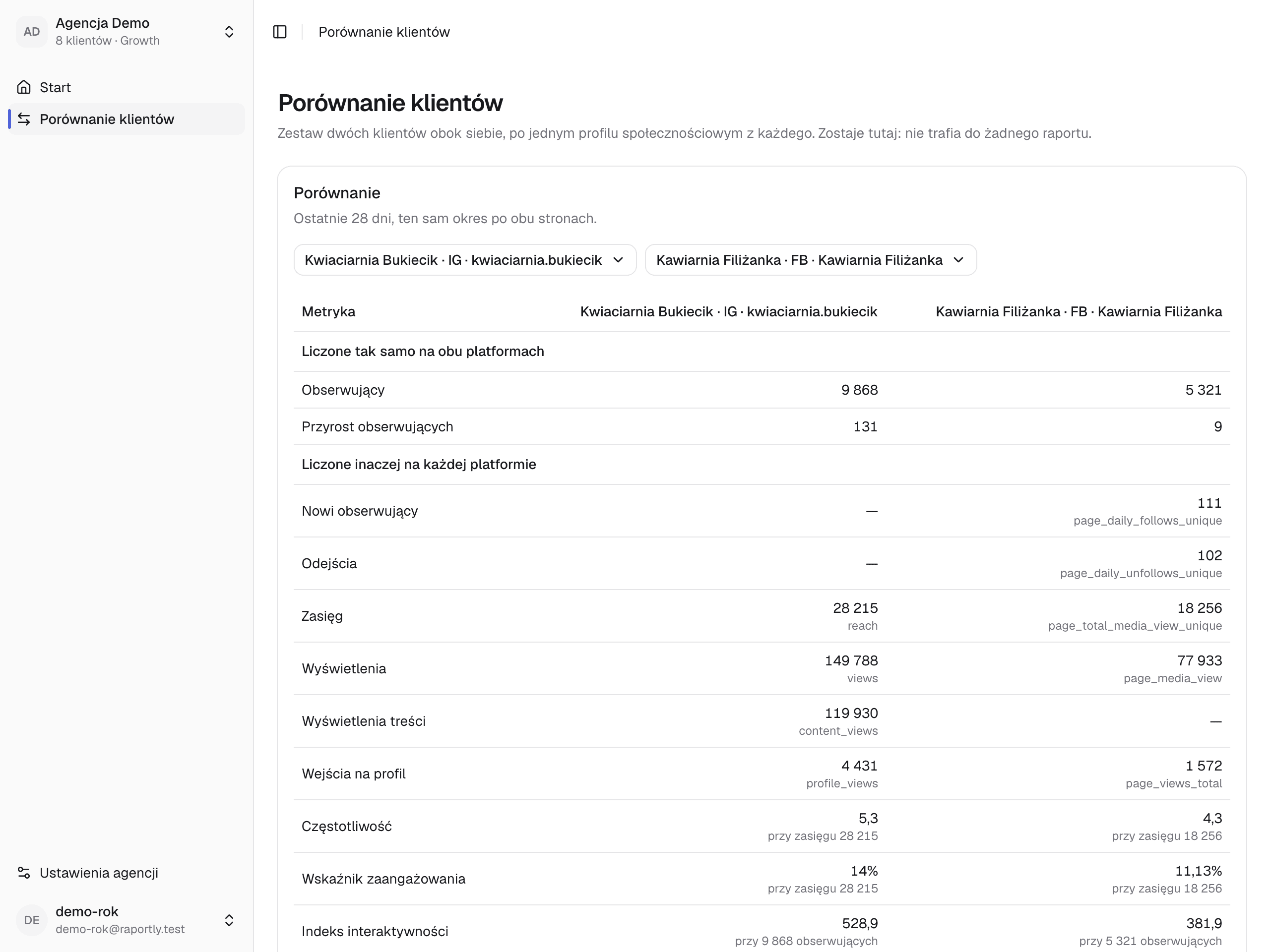Click the Wyświetlenia treści row label
1270x952 pixels.
364,721
